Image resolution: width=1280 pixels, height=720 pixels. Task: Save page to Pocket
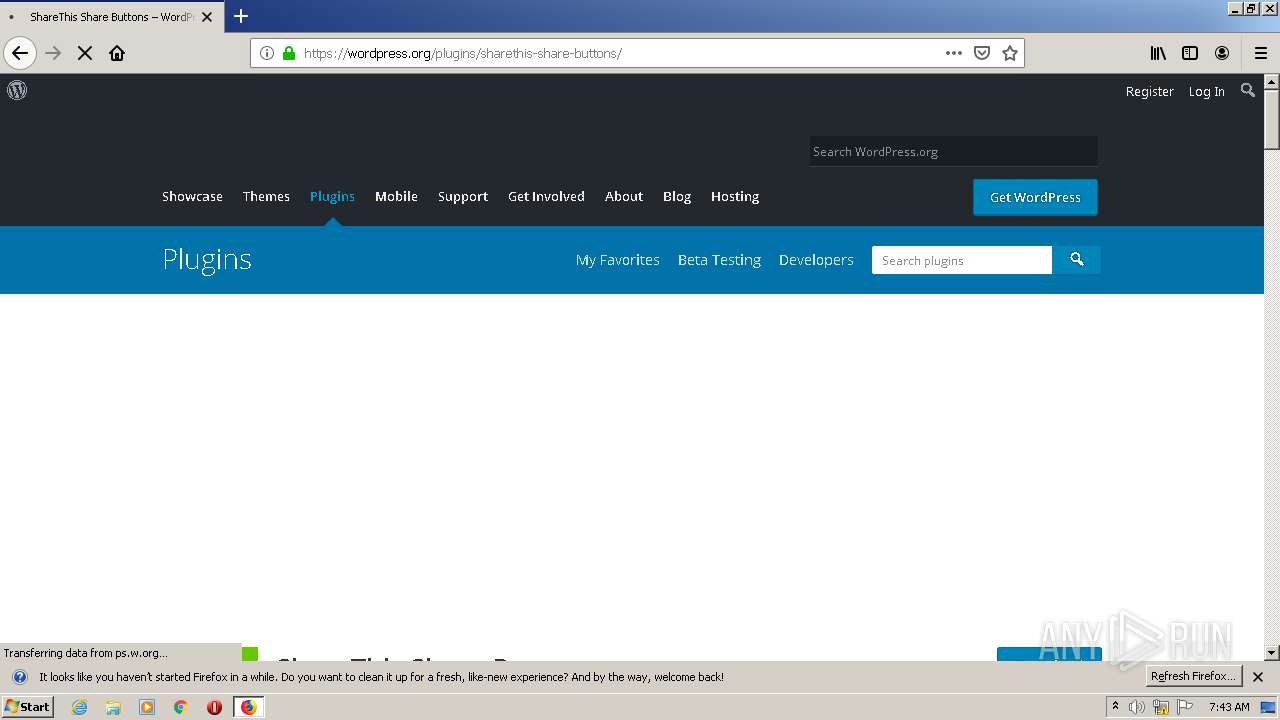point(982,53)
